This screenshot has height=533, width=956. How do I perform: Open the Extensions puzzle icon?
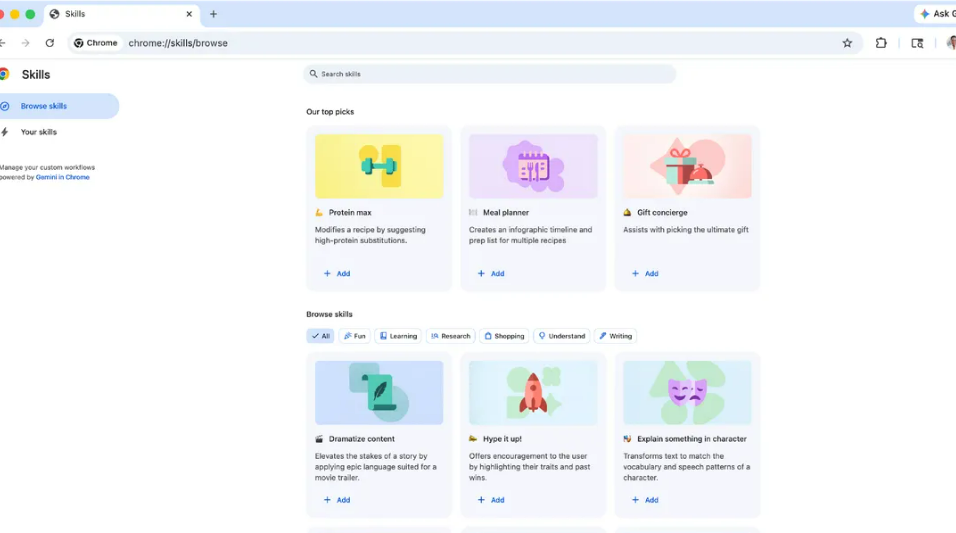point(881,43)
